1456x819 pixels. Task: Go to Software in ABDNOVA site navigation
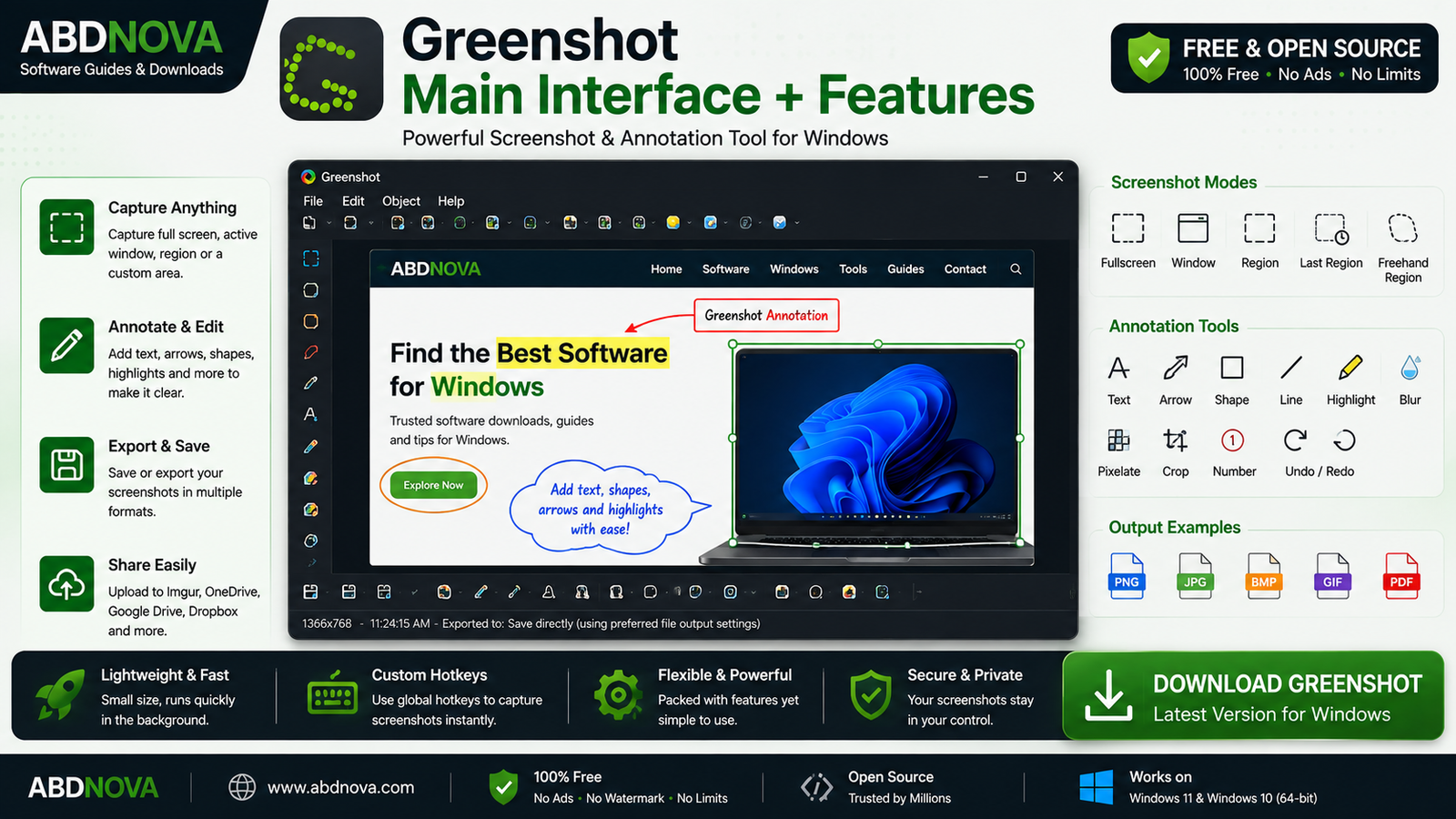pyautogui.click(x=725, y=269)
